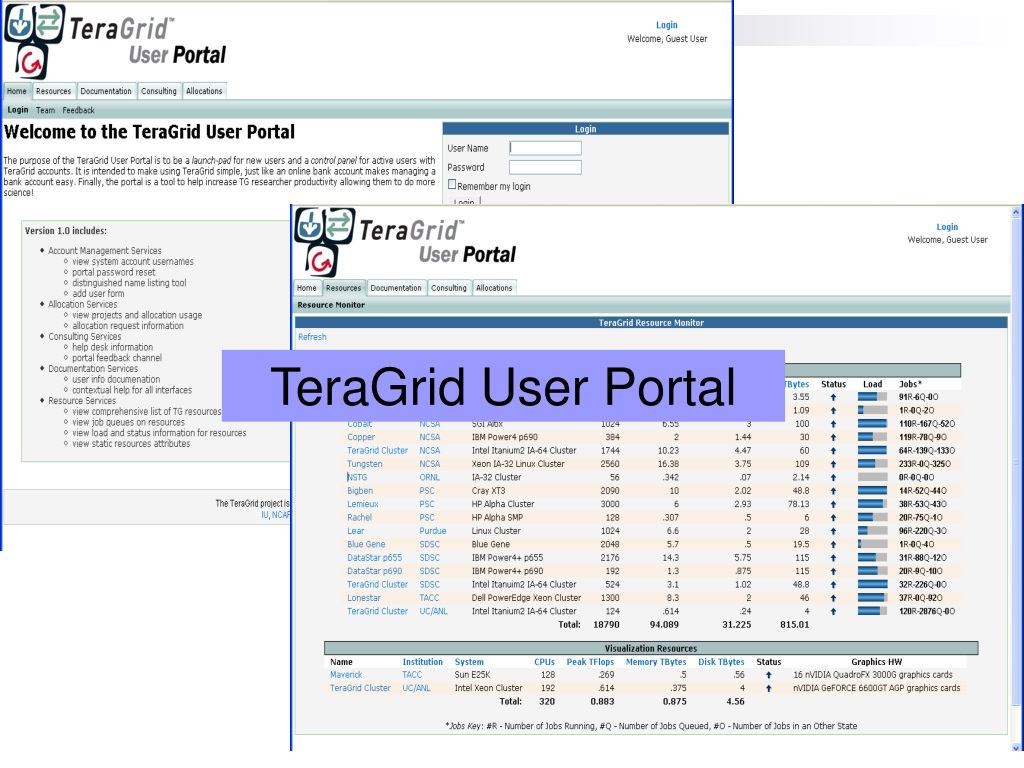The height and width of the screenshot is (768, 1024).
Task: Click the status arrow in the Blue Gene row
Action: point(833,545)
